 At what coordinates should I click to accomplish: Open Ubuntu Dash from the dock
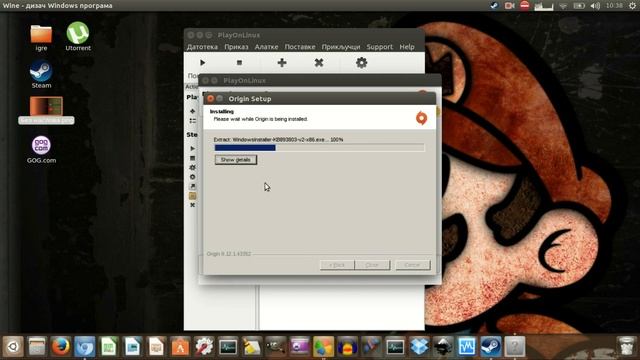tap(13, 347)
